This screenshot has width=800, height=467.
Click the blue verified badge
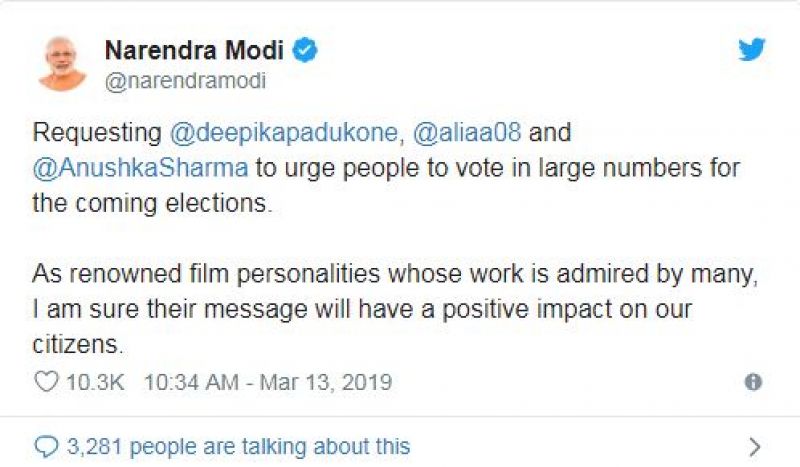(x=305, y=51)
